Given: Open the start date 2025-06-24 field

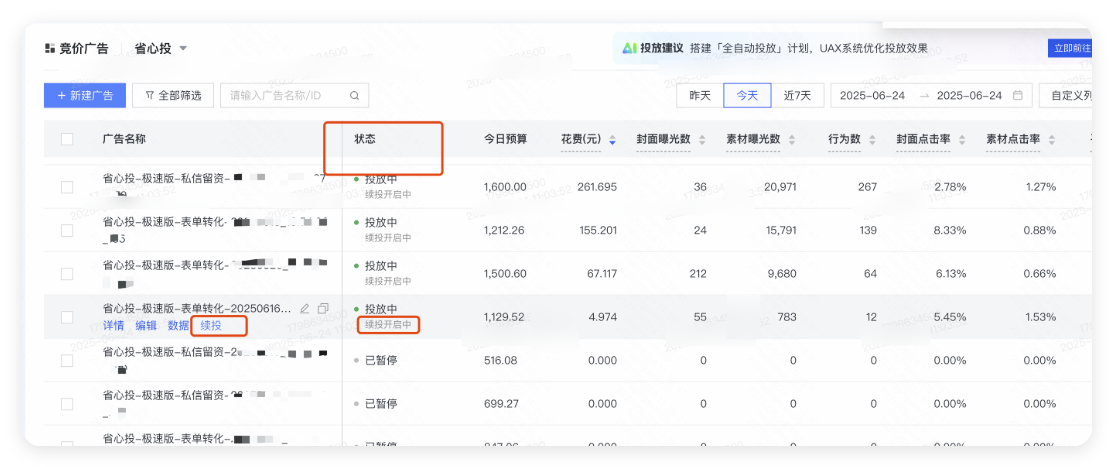Looking at the screenshot, I should pyautogui.click(x=872, y=95).
